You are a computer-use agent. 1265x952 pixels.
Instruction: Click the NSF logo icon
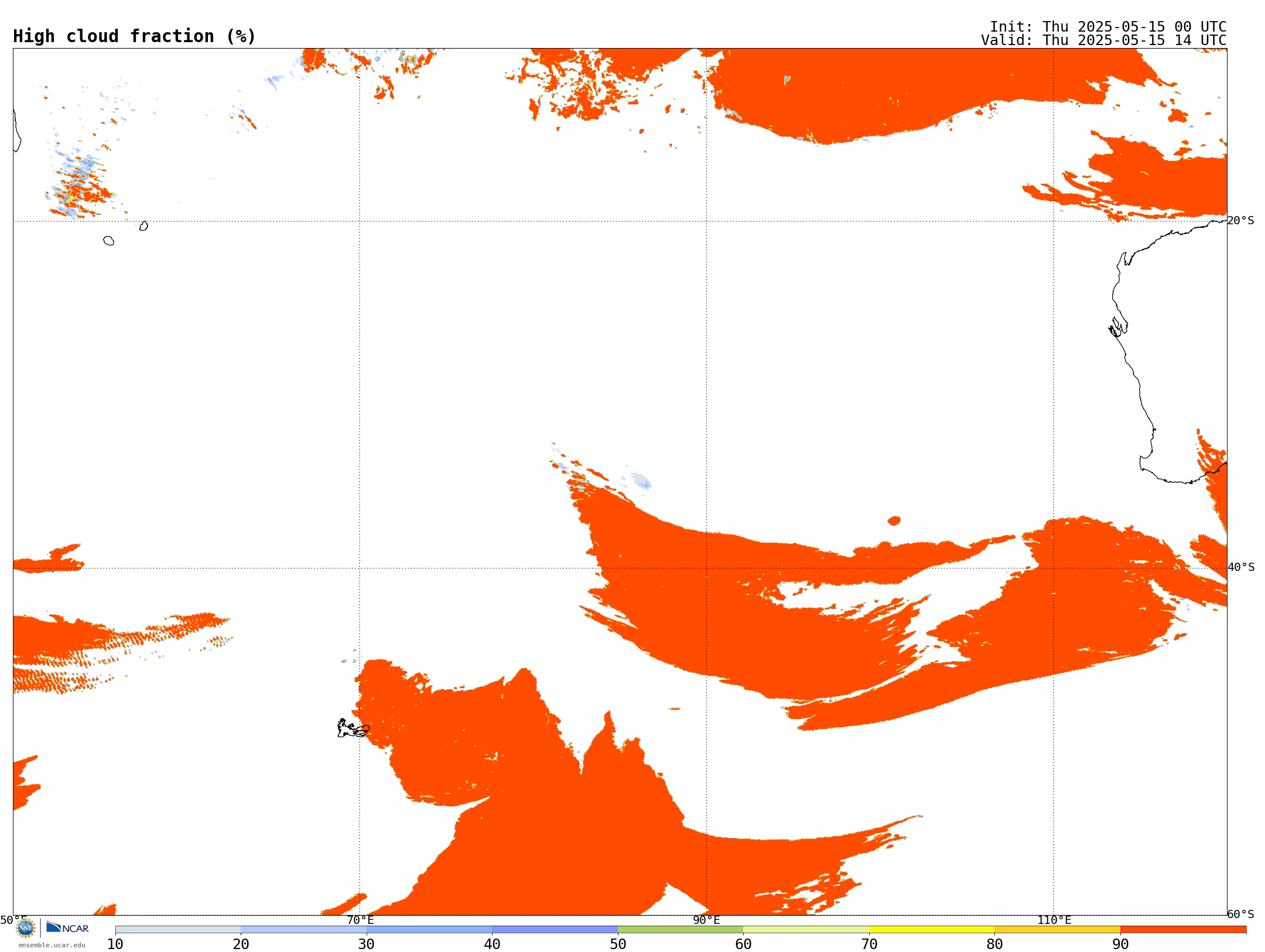pyautogui.click(x=26, y=928)
